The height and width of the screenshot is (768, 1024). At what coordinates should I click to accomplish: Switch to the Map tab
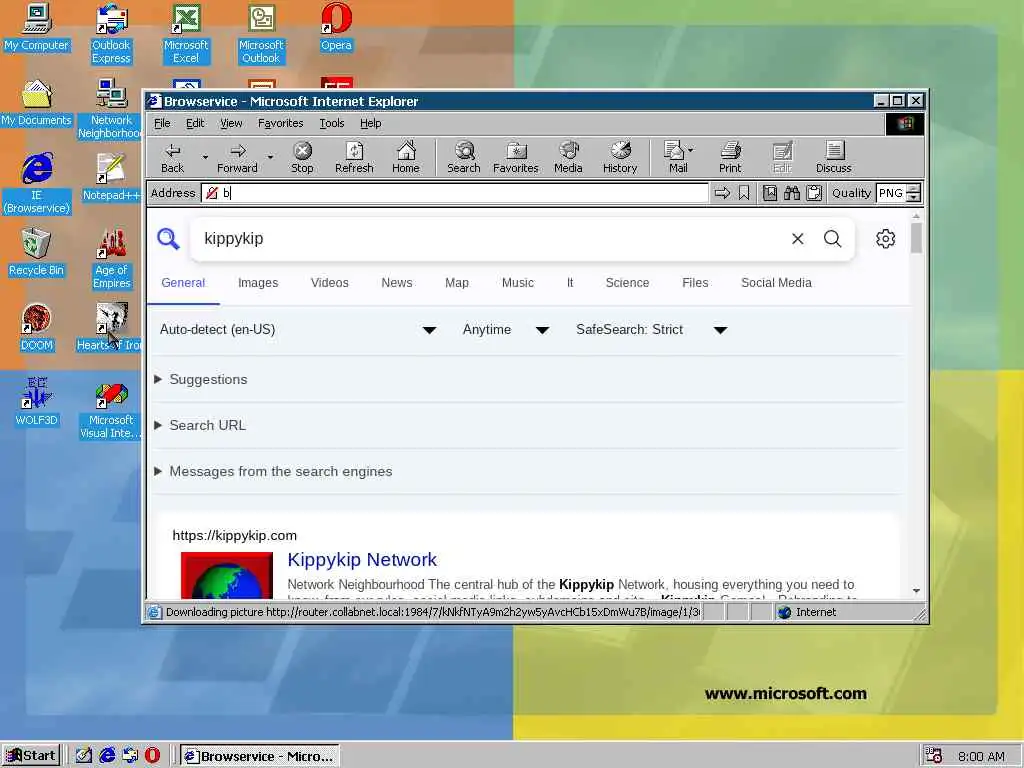[x=456, y=283]
